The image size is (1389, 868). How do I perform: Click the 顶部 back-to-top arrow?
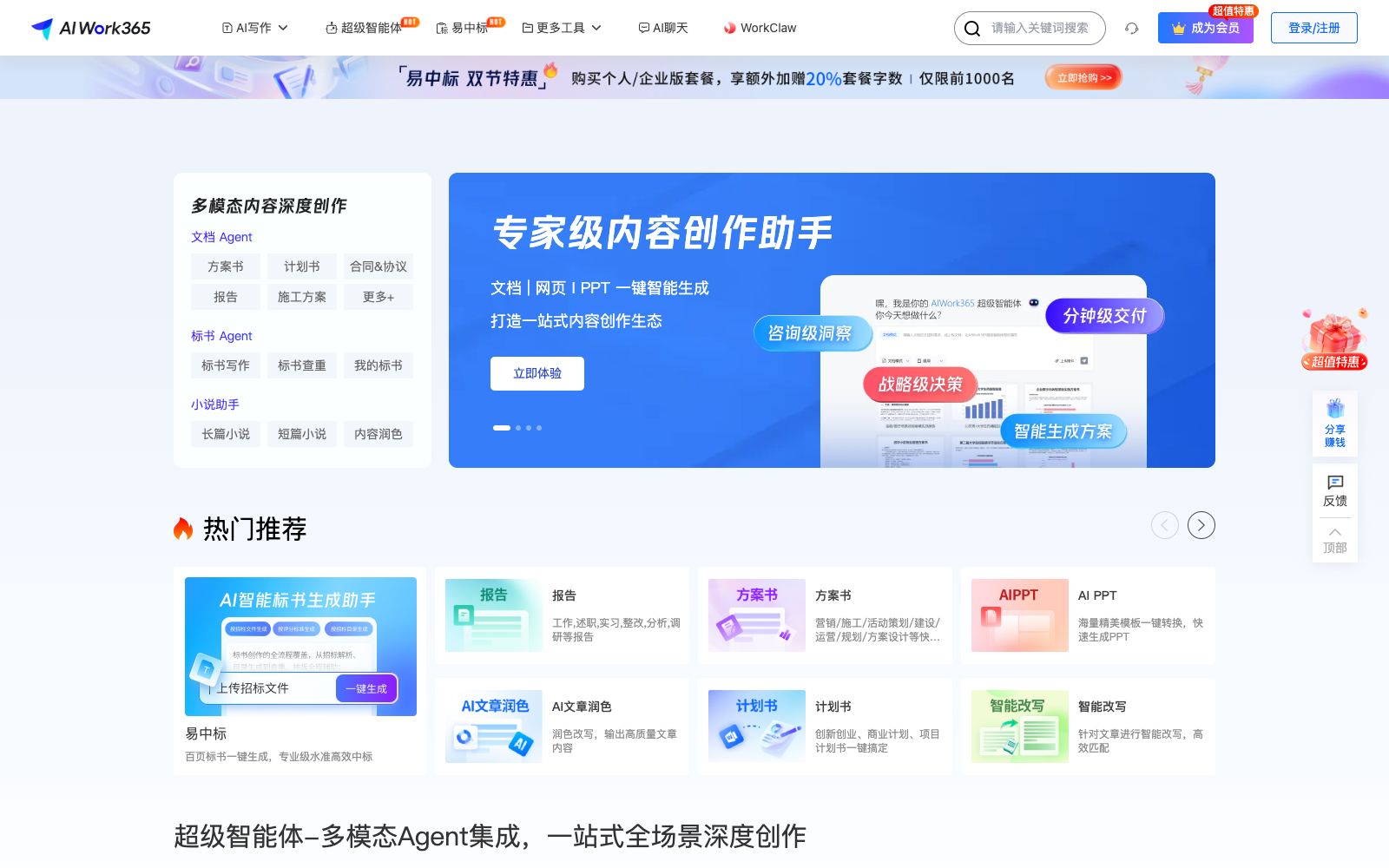click(1335, 540)
